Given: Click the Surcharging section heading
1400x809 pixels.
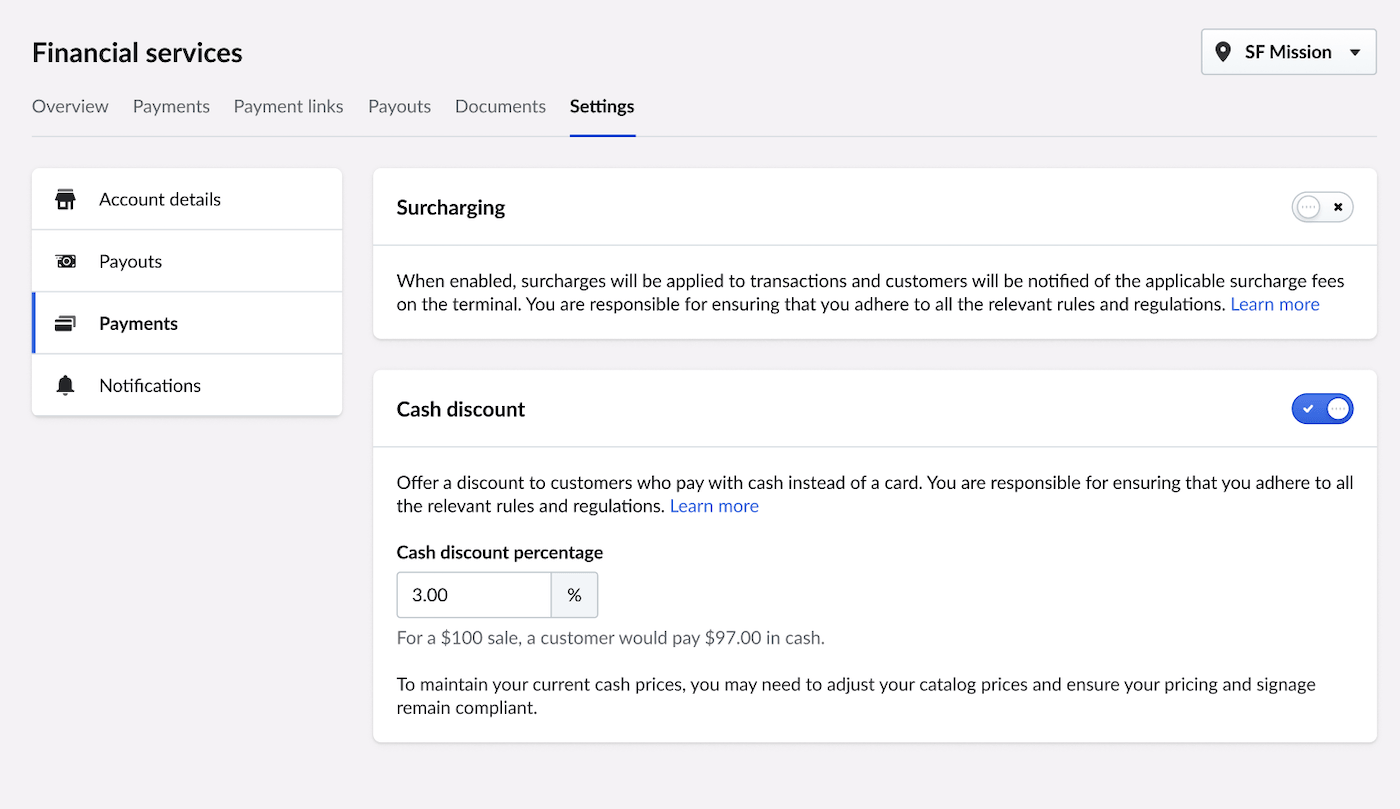Looking at the screenshot, I should 451,207.
